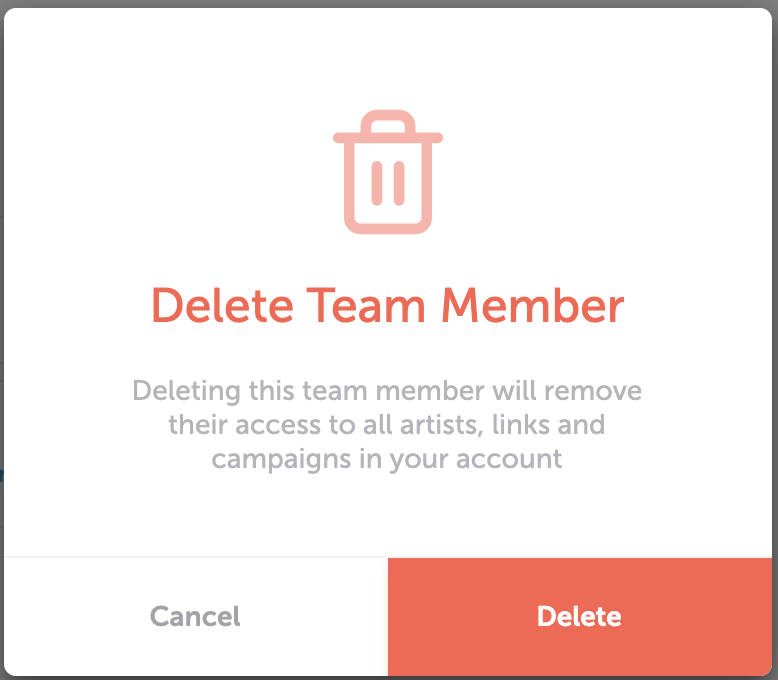Image resolution: width=778 pixels, height=680 pixels.
Task: Click the 'their access to all artists' line
Action: [325, 425]
